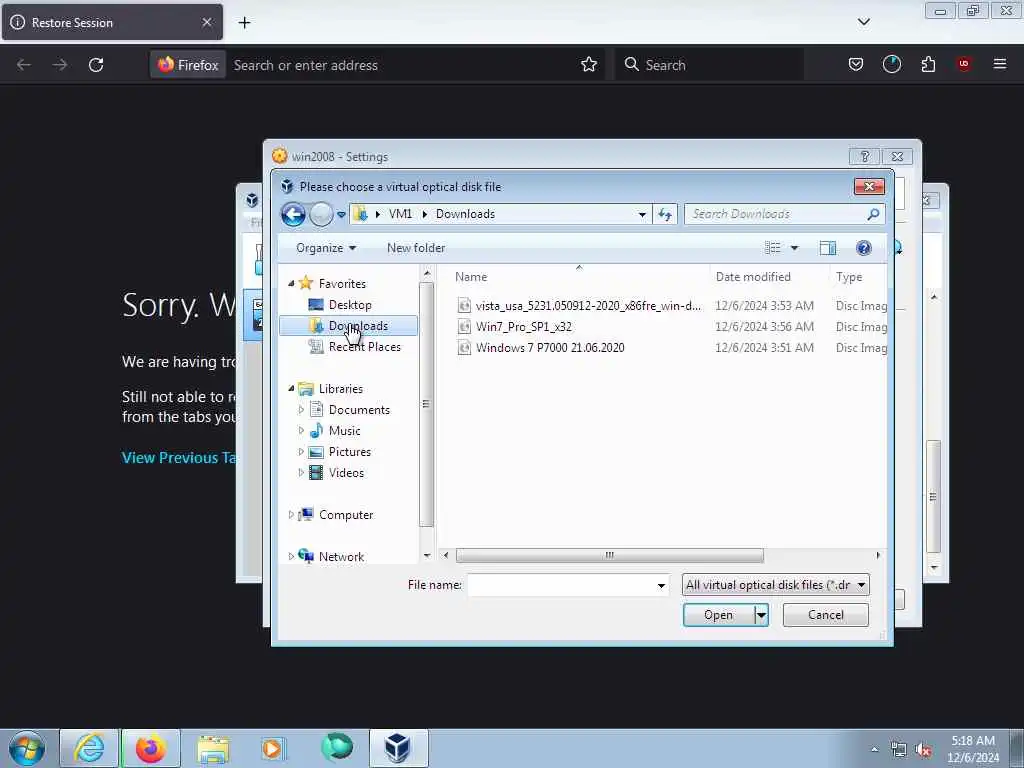Open the Organize menu
Viewport: 1024px width, 768px height.
(326, 248)
